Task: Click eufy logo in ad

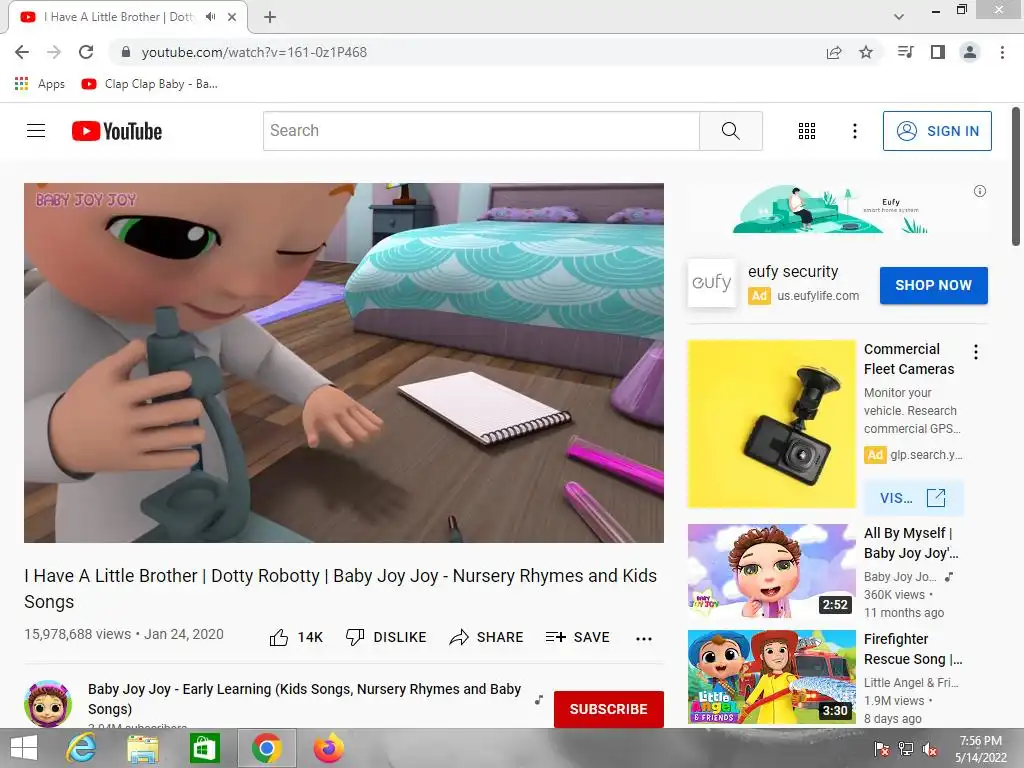Action: click(712, 283)
